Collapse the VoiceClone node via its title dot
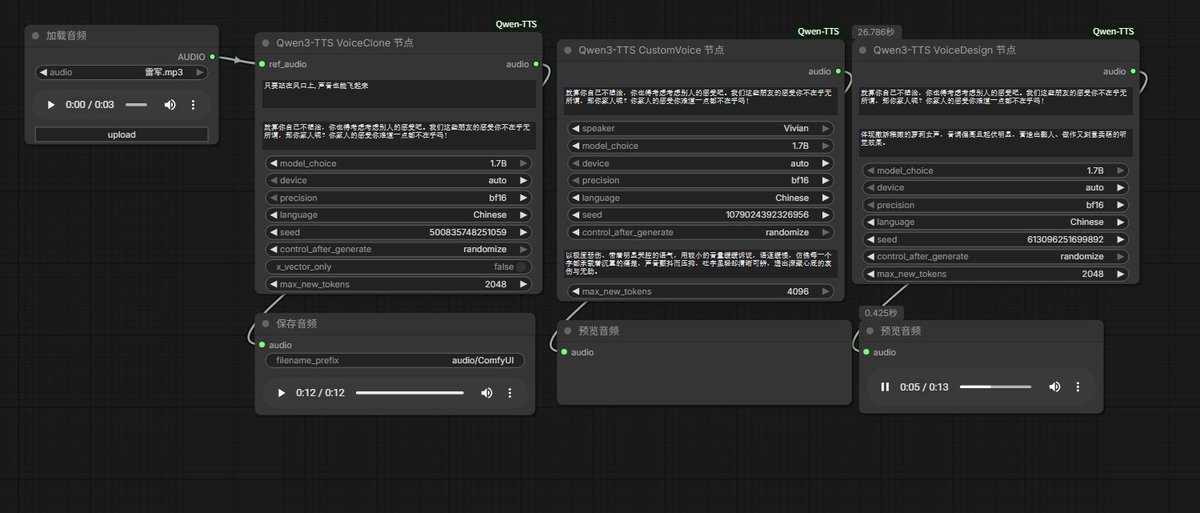The width and height of the screenshot is (1200, 513). coord(266,43)
